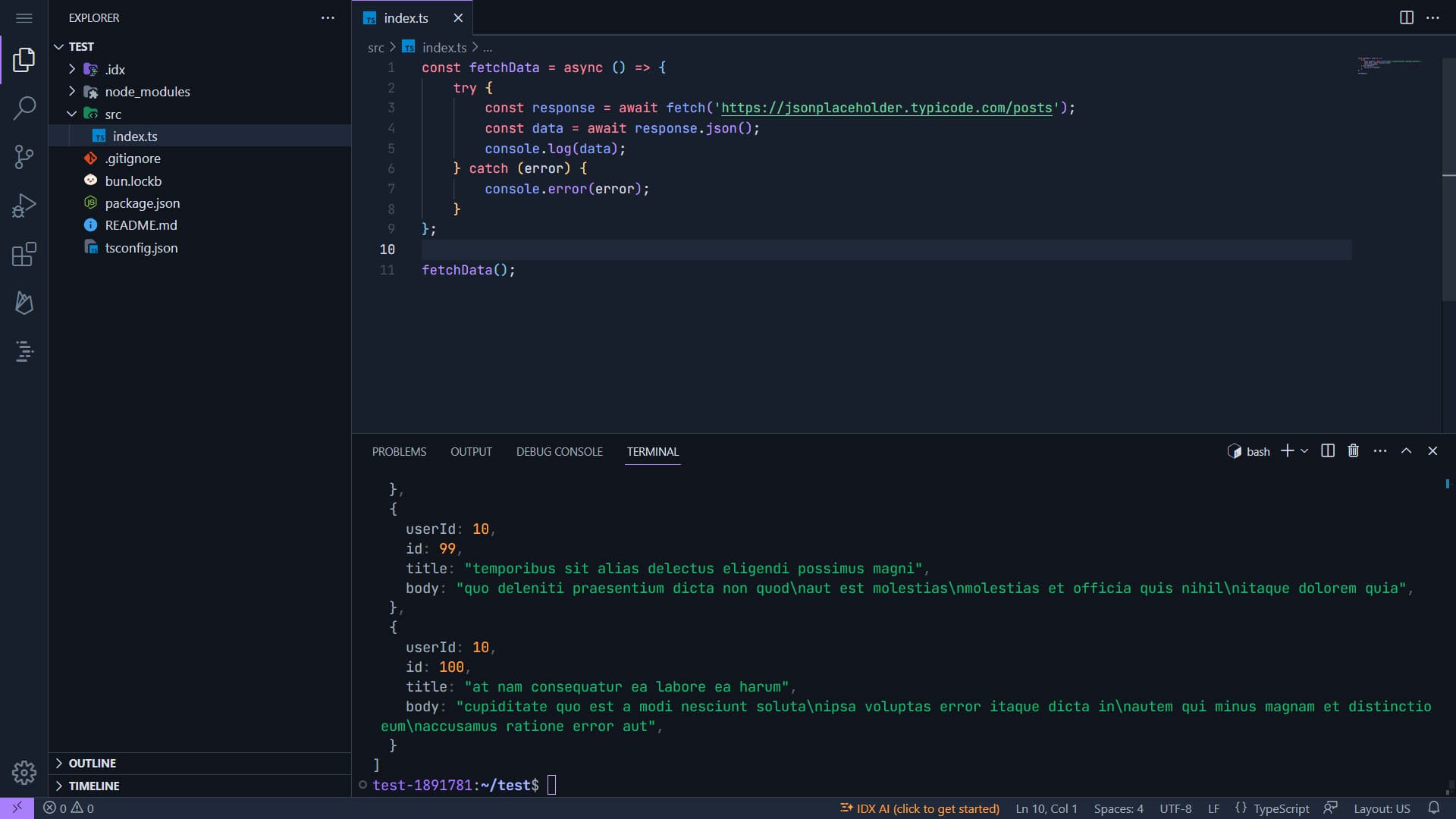Viewport: 1456px width, 819px height.
Task: Follow the jsonplaceholder posts URL link
Action: [x=886, y=108]
